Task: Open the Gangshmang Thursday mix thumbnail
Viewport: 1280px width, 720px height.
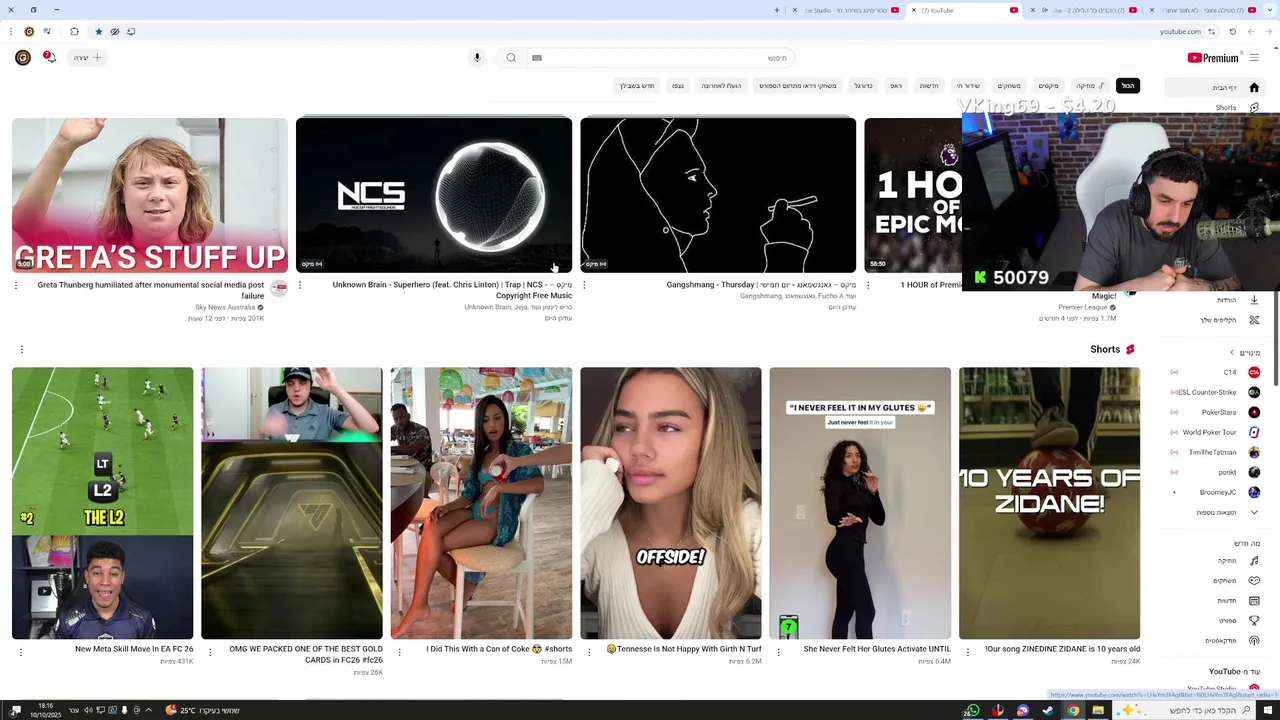Action: [x=718, y=195]
